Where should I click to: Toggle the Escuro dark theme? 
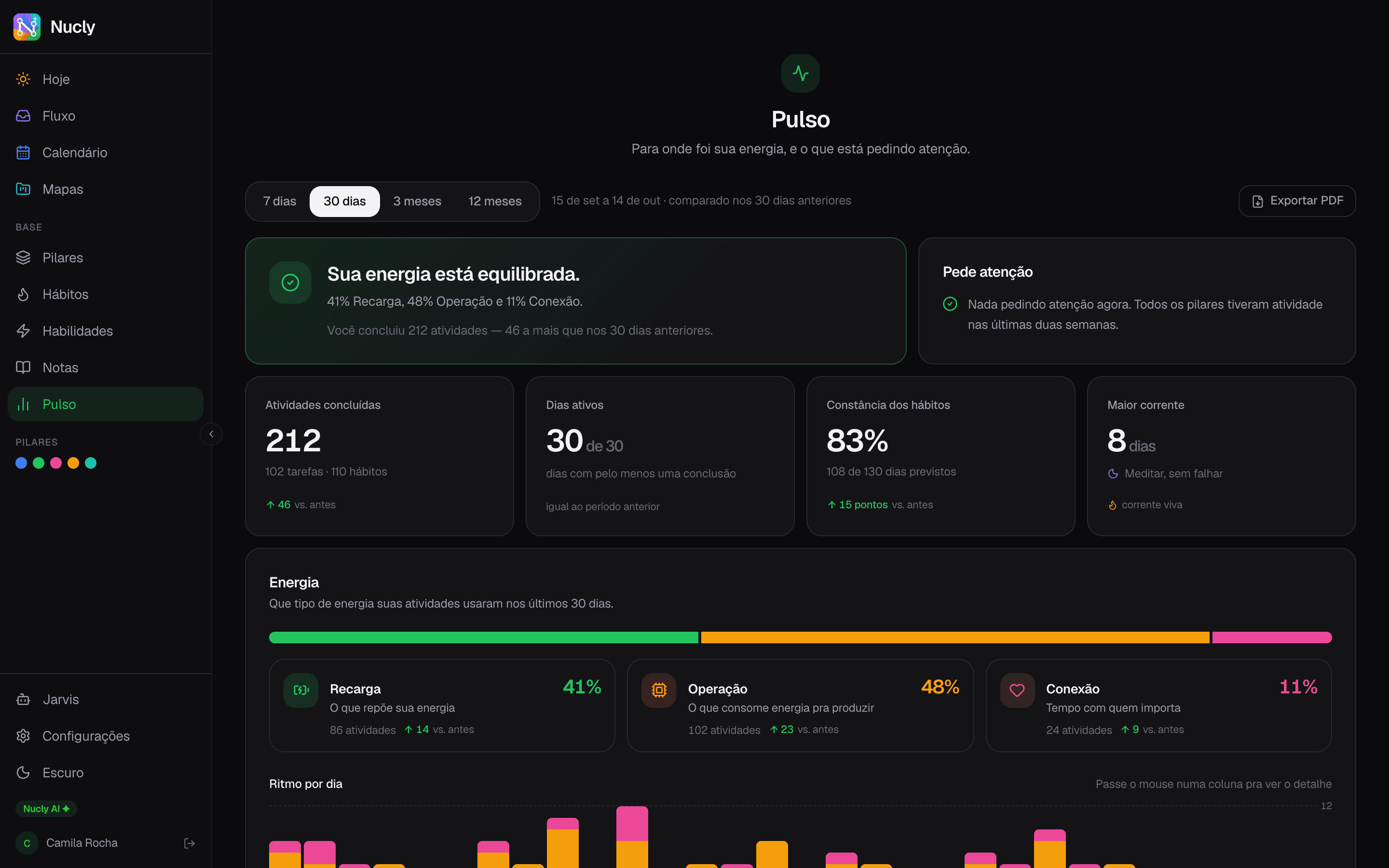[x=106, y=773]
